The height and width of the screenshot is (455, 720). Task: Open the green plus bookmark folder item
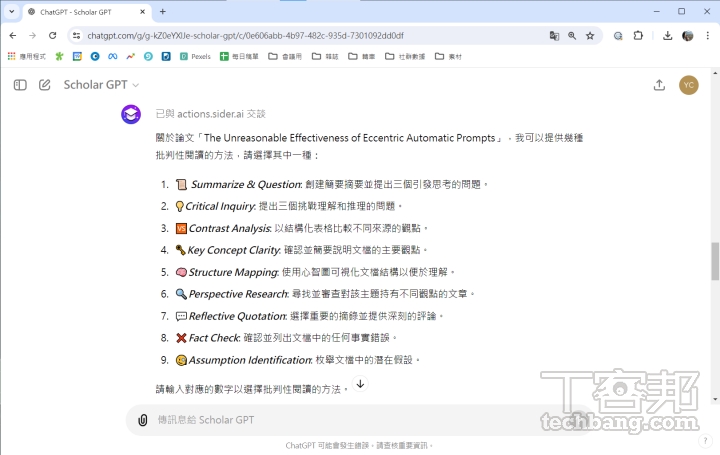(x=239, y=56)
